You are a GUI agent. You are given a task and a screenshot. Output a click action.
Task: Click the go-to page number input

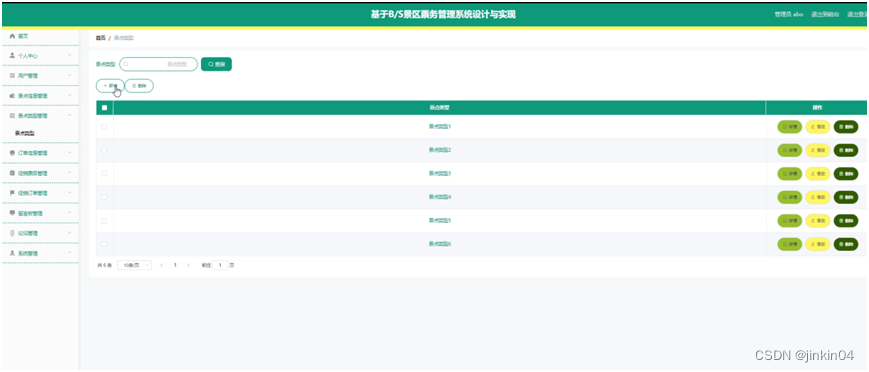pyautogui.click(x=220, y=266)
